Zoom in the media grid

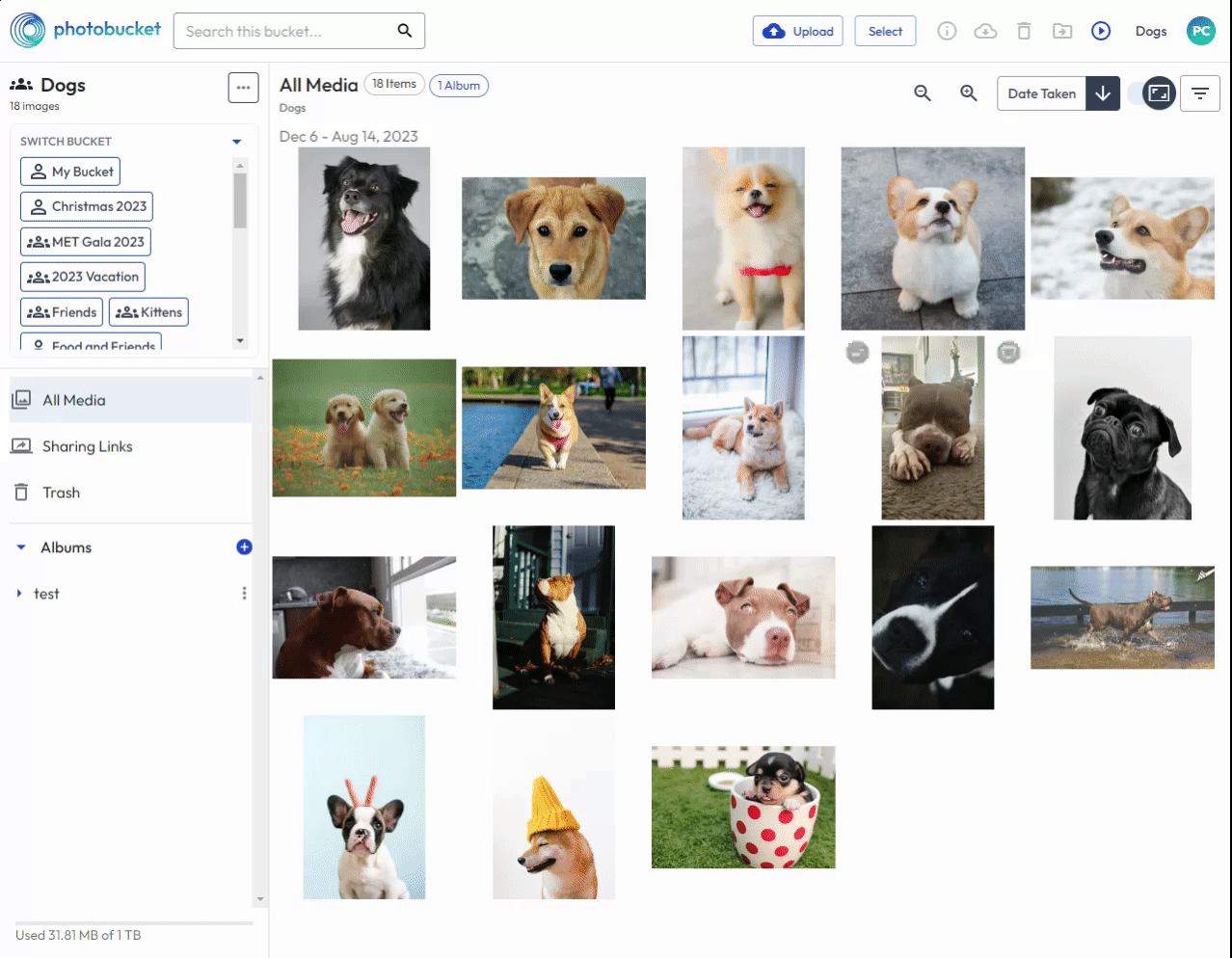click(969, 93)
